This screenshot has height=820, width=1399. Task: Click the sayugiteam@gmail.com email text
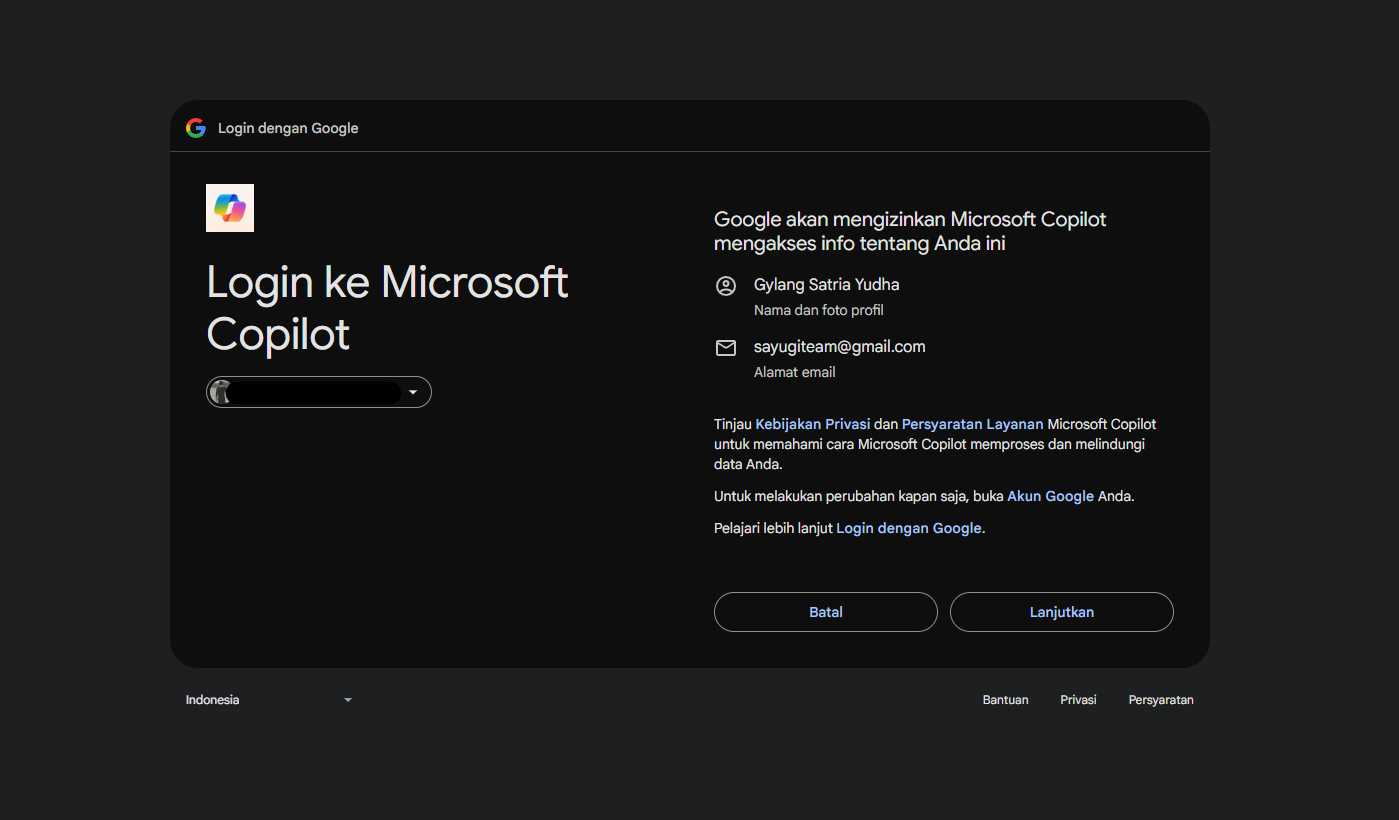click(x=839, y=347)
